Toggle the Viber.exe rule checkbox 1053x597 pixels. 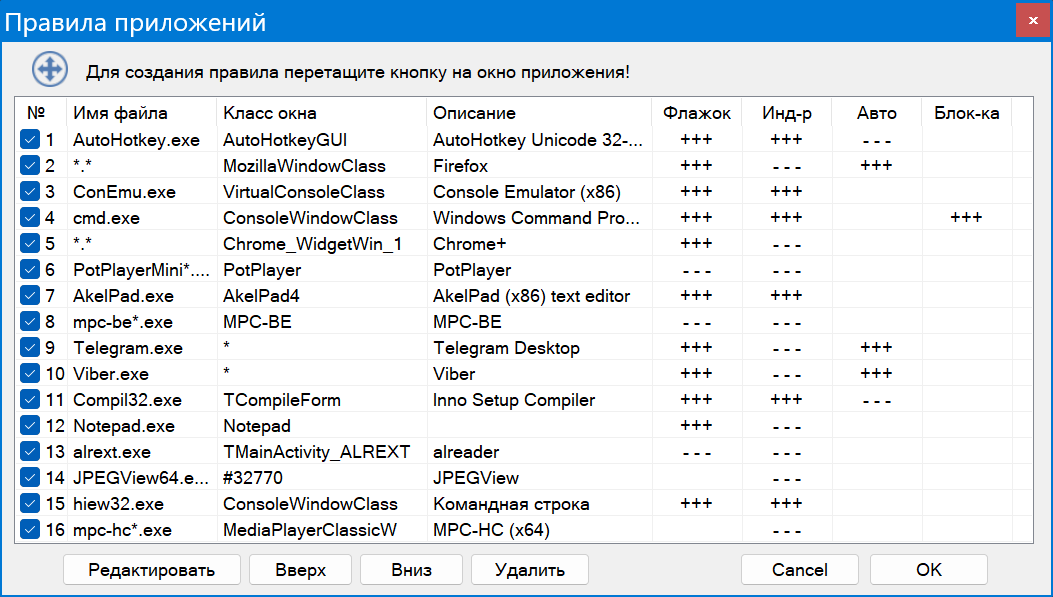[30, 373]
